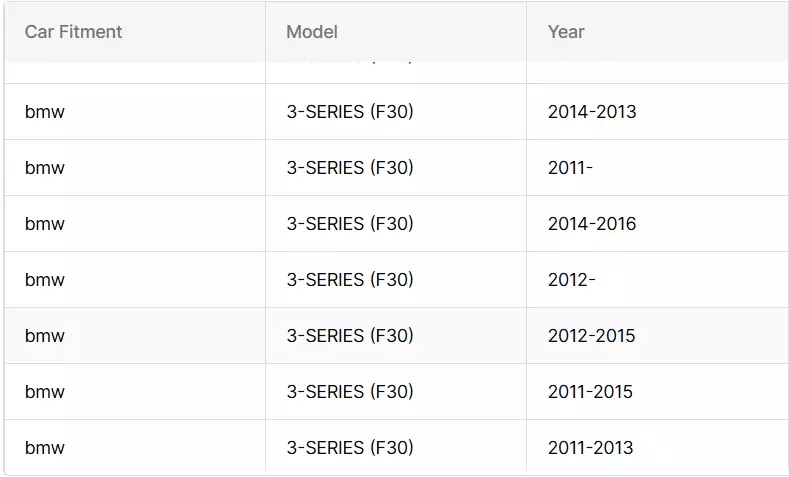Viewport: 789px width, 477px height.
Task: Click 3-SERIES (F30) in the 2011-2015 row
Action: tap(350, 392)
